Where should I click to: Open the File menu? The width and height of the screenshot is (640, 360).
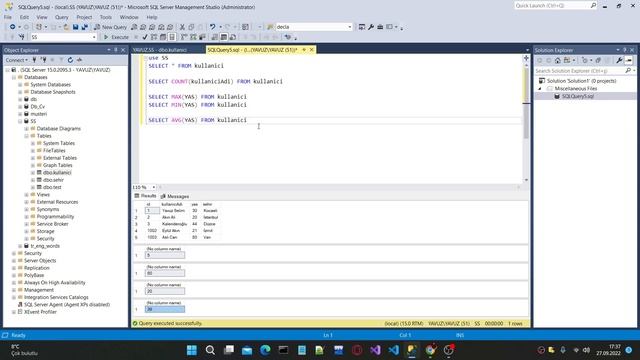coord(8,17)
